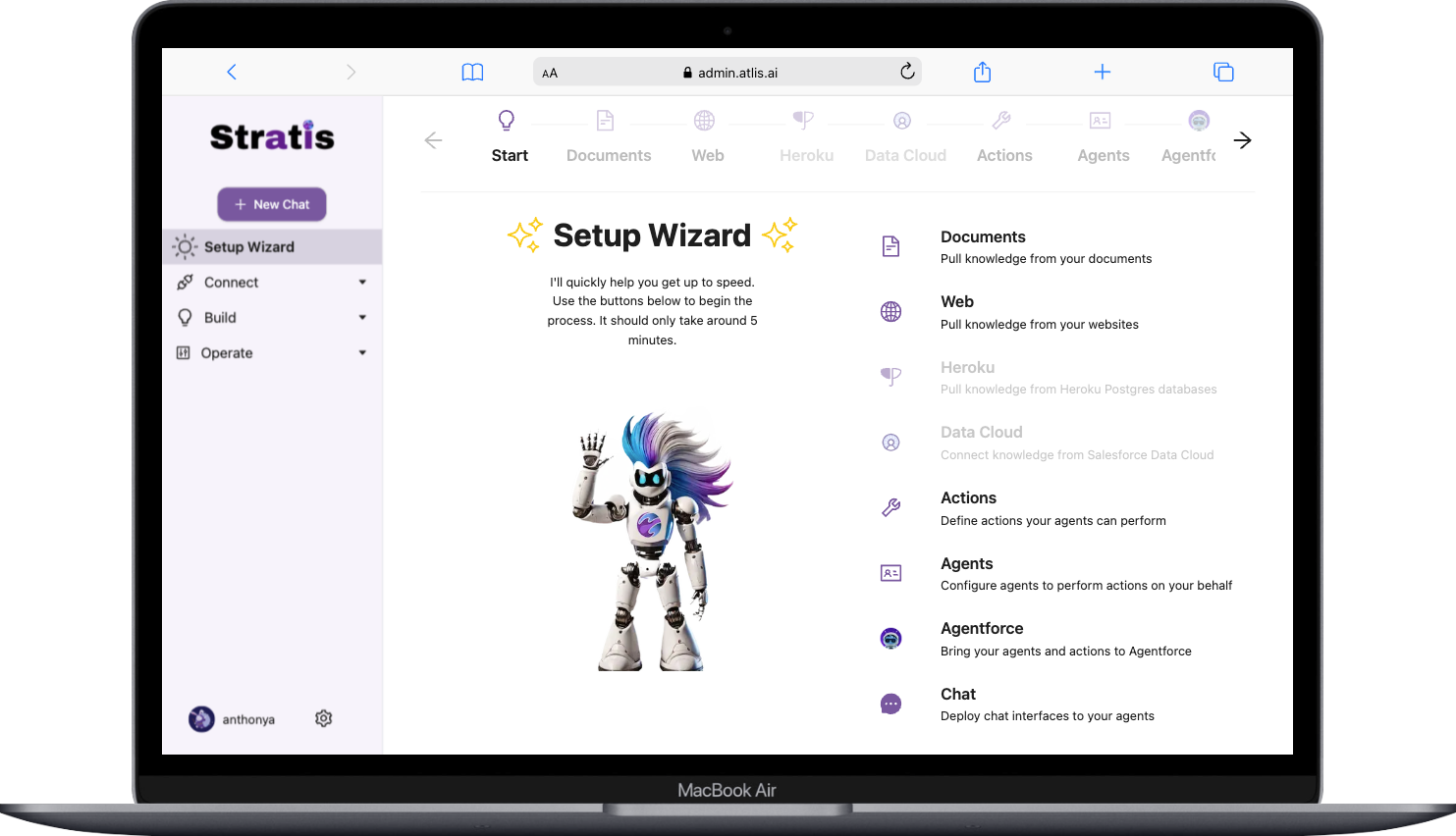
Task: Click the waving robot mascot image
Action: pos(652,542)
